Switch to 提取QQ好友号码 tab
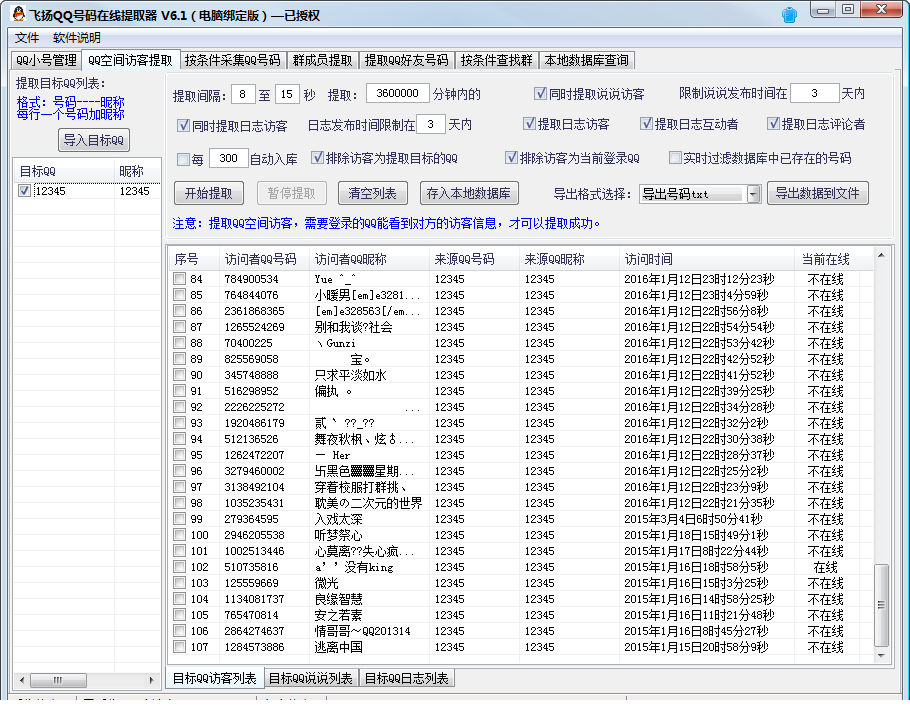Viewport: 910px width, 723px height. tap(407, 60)
